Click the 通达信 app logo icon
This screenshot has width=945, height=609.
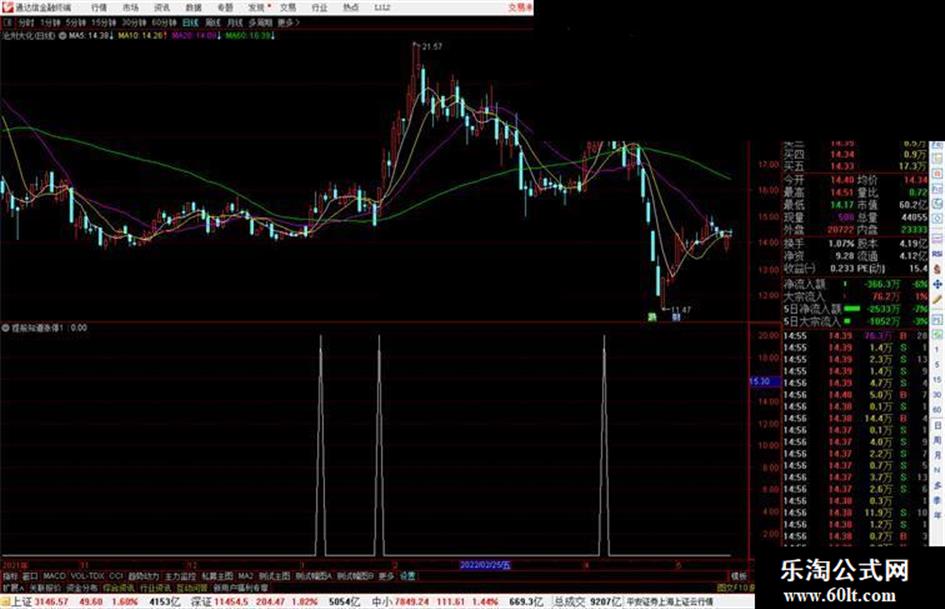click(7, 7)
